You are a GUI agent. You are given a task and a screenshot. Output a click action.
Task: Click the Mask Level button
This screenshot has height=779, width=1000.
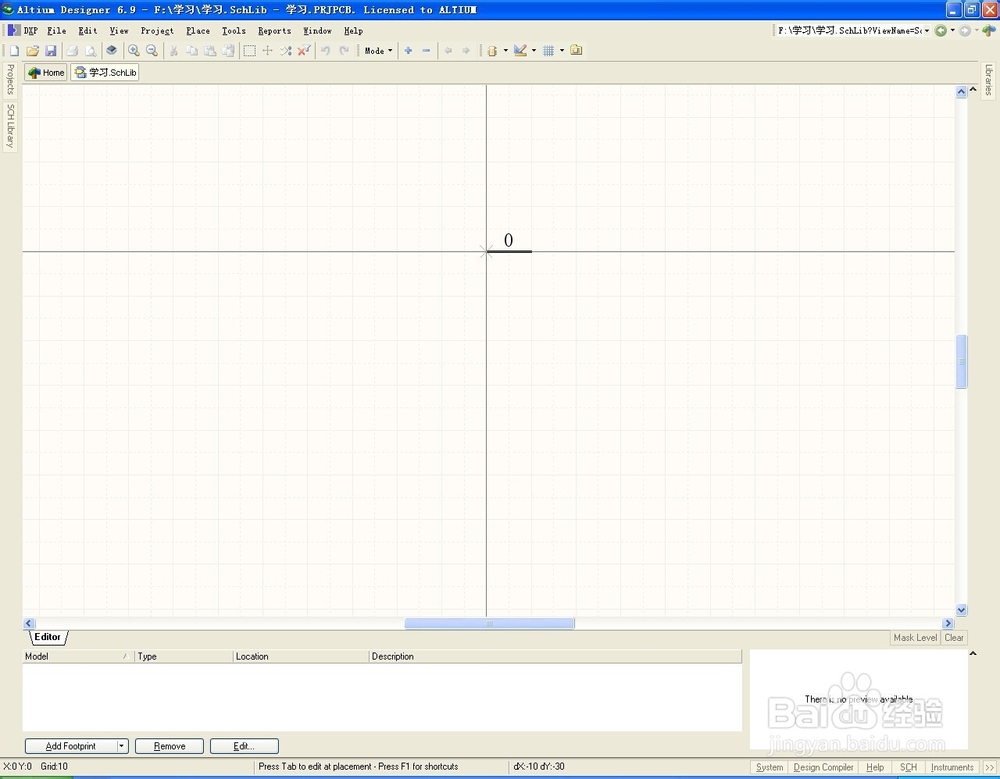pos(915,637)
